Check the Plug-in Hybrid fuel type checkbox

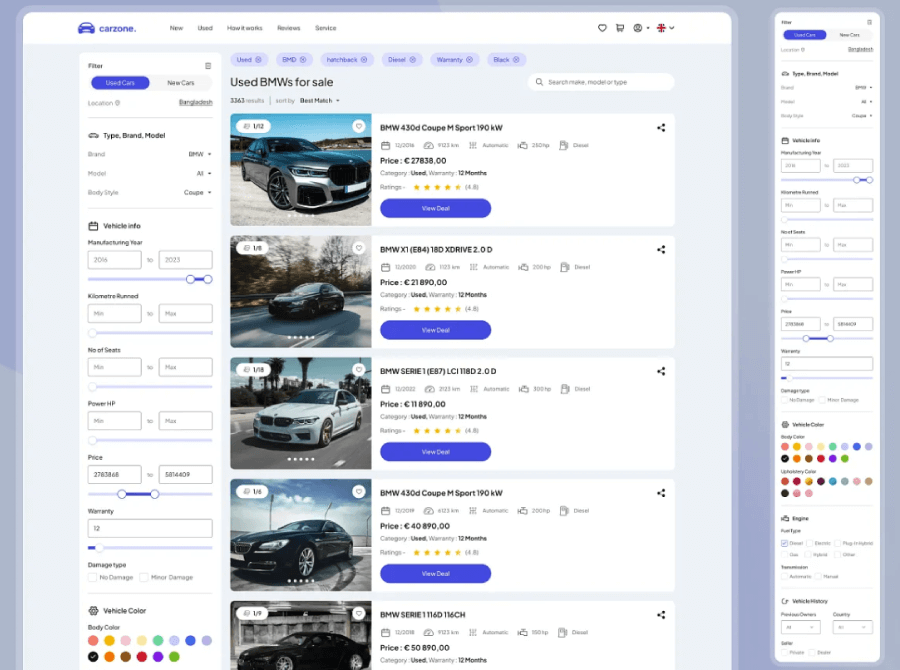coord(837,543)
